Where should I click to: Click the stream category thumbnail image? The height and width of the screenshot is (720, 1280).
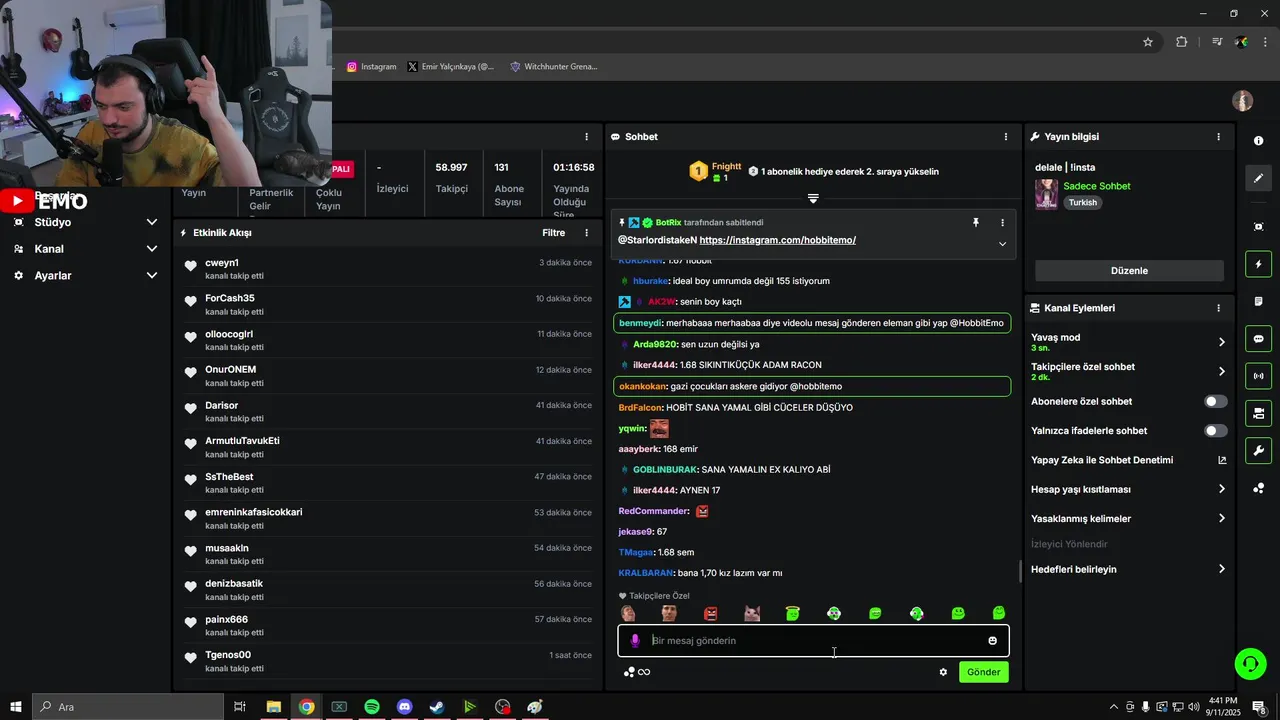[x=1046, y=194]
